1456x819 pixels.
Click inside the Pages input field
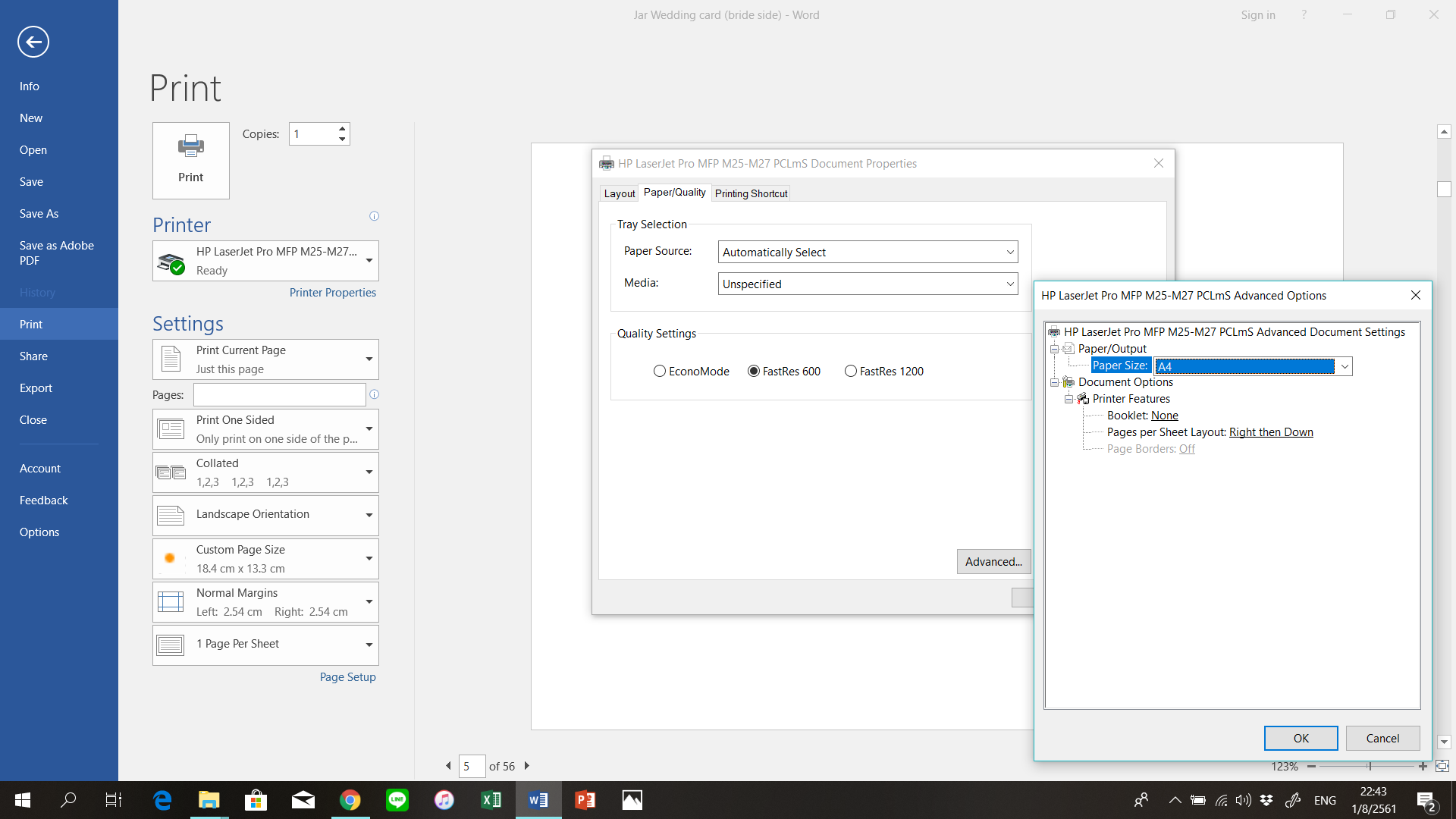279,394
